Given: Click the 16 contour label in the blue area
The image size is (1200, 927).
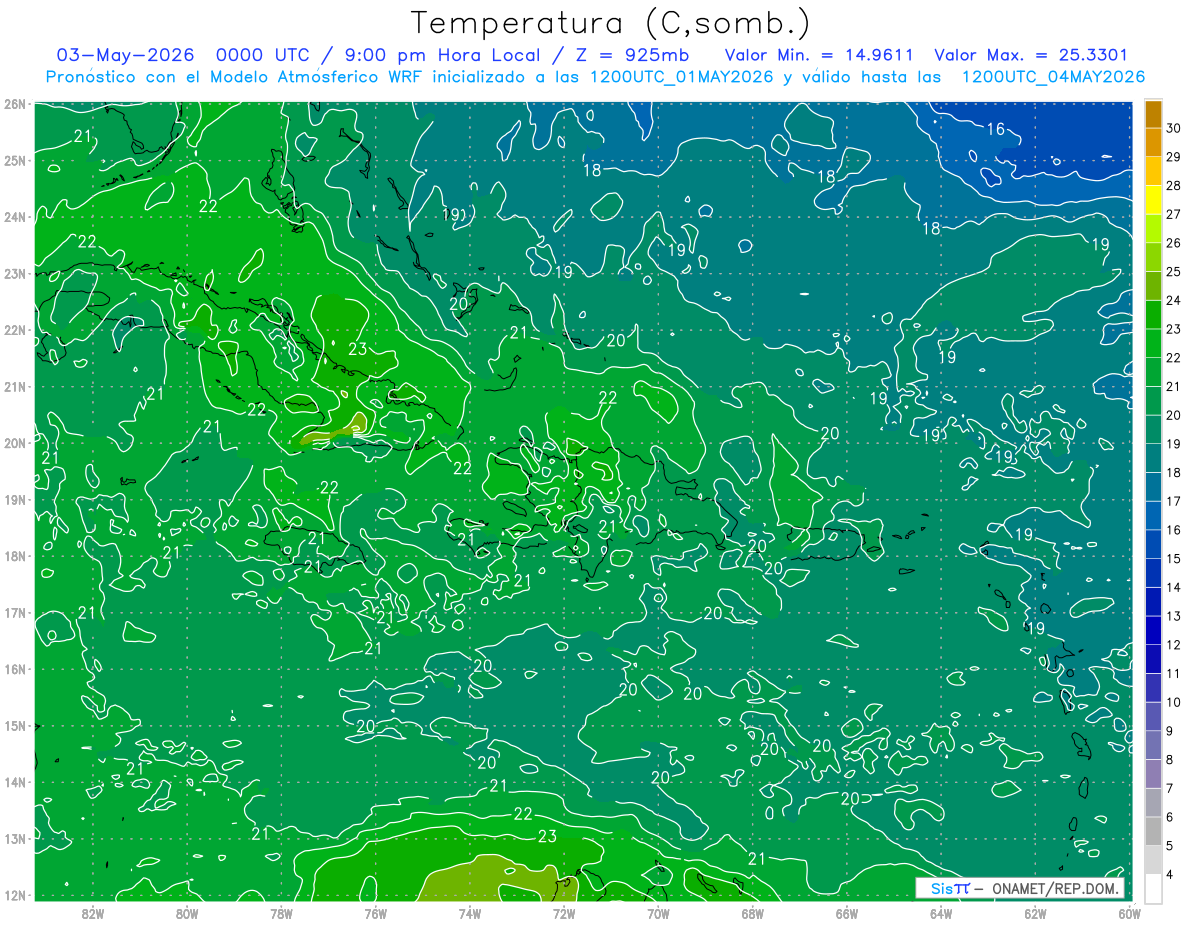Looking at the screenshot, I should pyautogui.click(x=996, y=129).
